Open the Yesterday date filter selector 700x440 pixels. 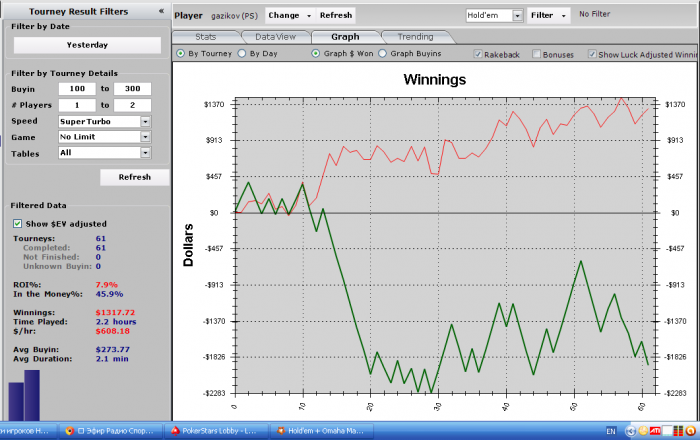(87, 45)
